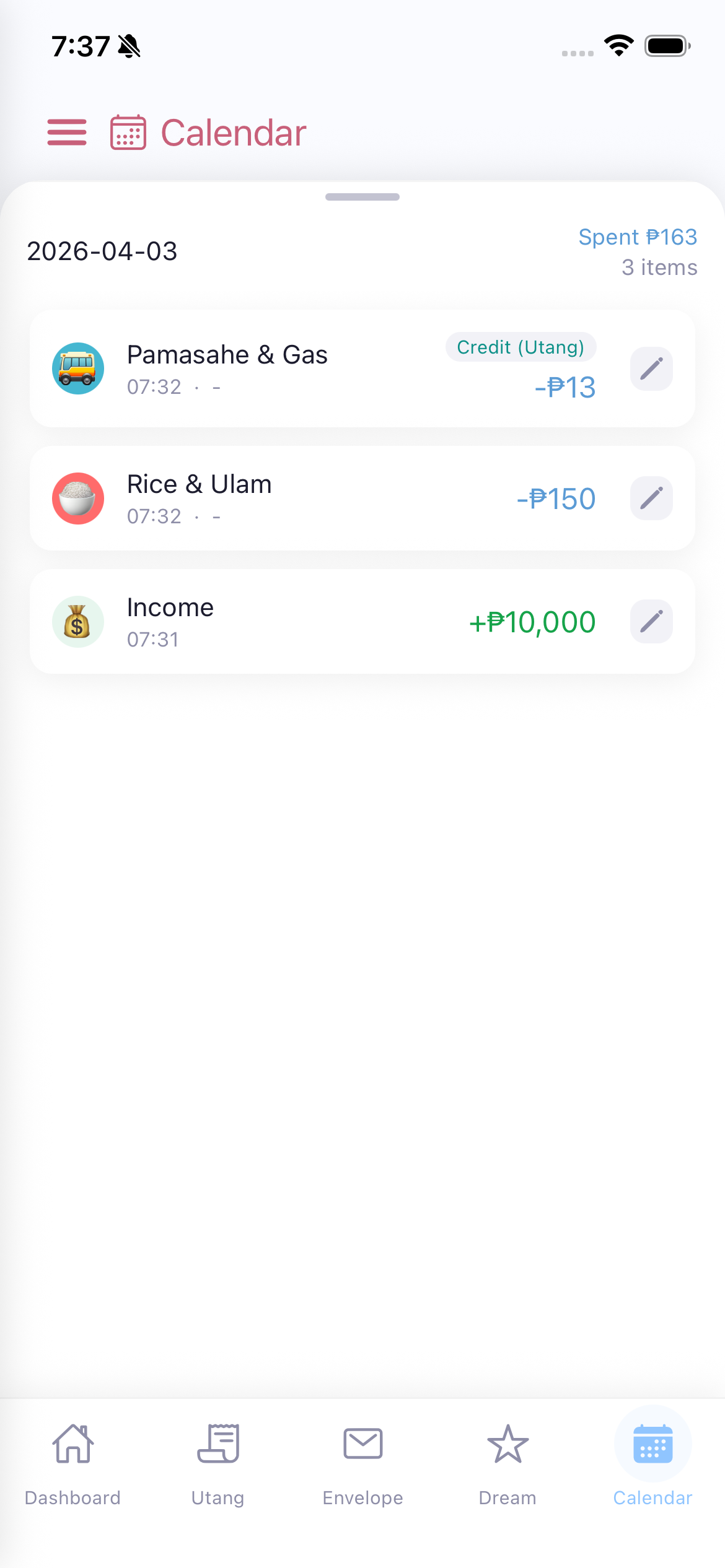Tap the -₱150 expense amount
Viewport: 725px width, 1568px height.
pyautogui.click(x=556, y=499)
